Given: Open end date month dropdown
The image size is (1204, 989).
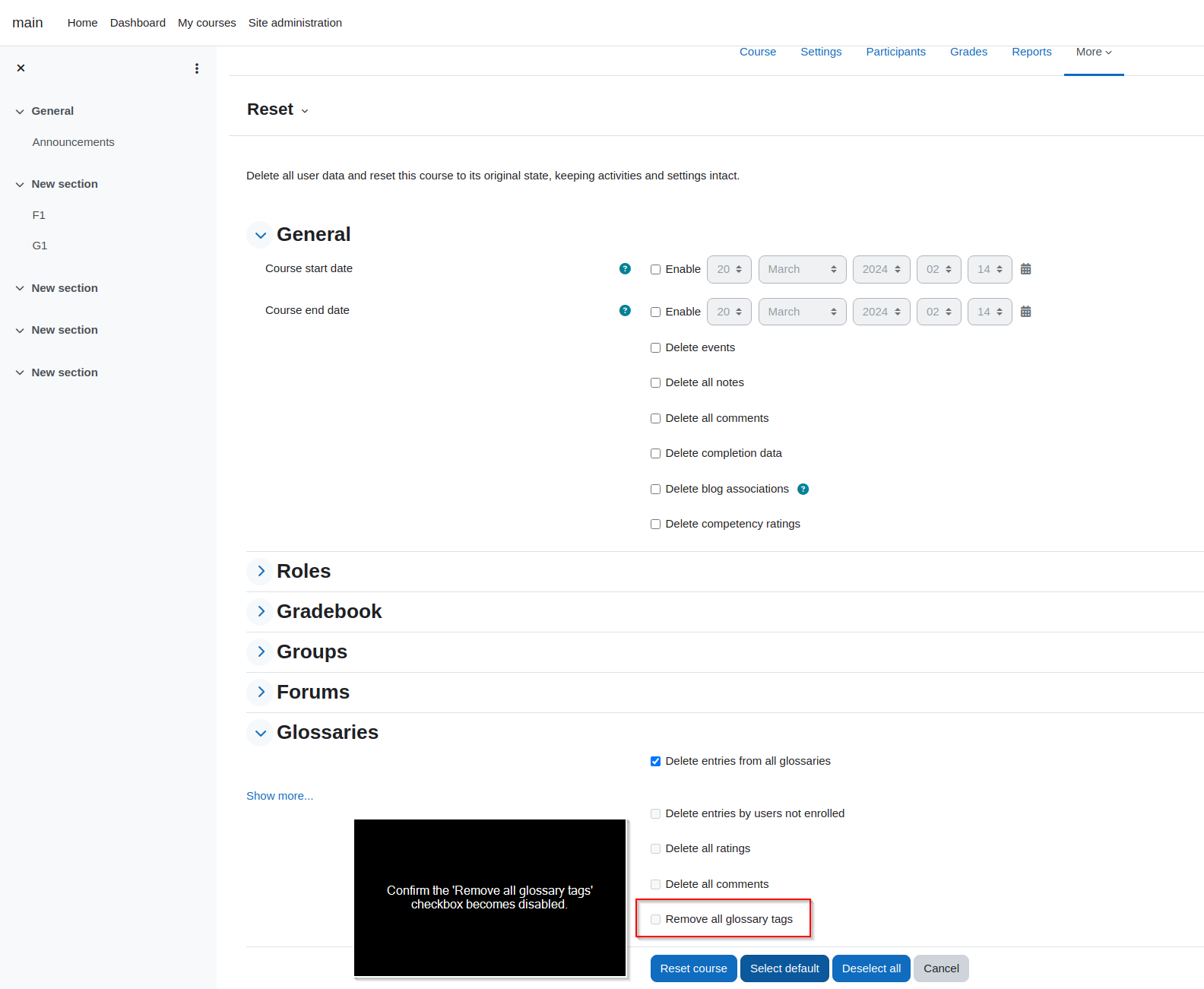Looking at the screenshot, I should click(x=802, y=312).
